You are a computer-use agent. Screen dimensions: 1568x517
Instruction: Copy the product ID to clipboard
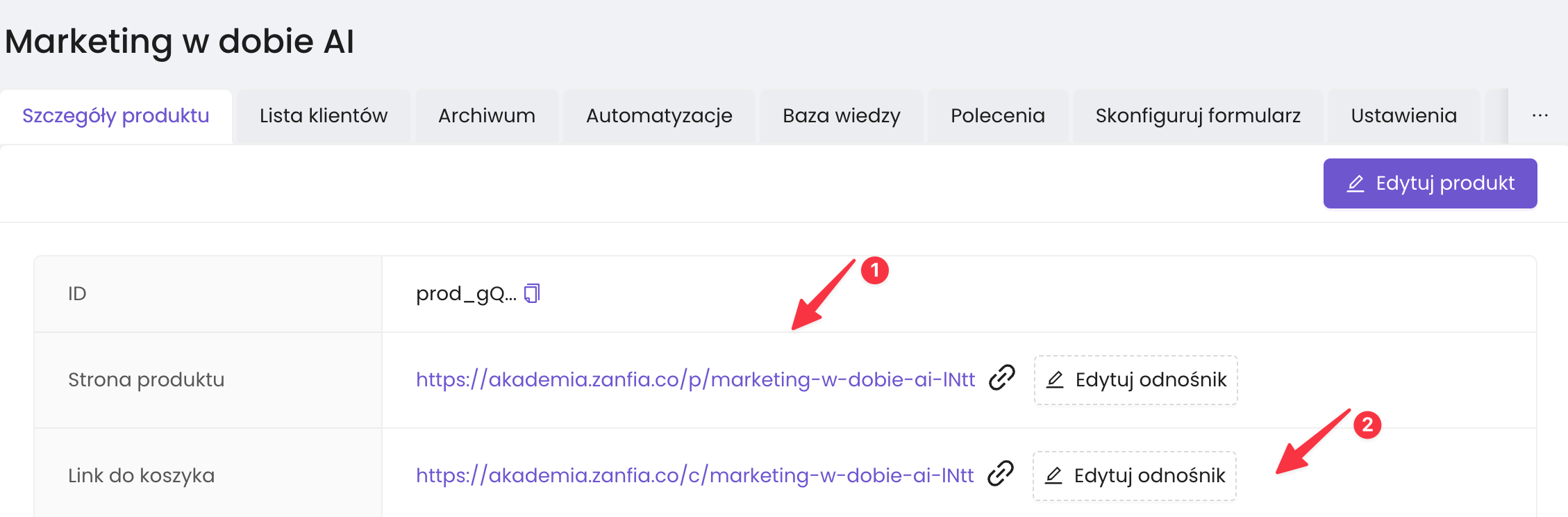(x=532, y=294)
